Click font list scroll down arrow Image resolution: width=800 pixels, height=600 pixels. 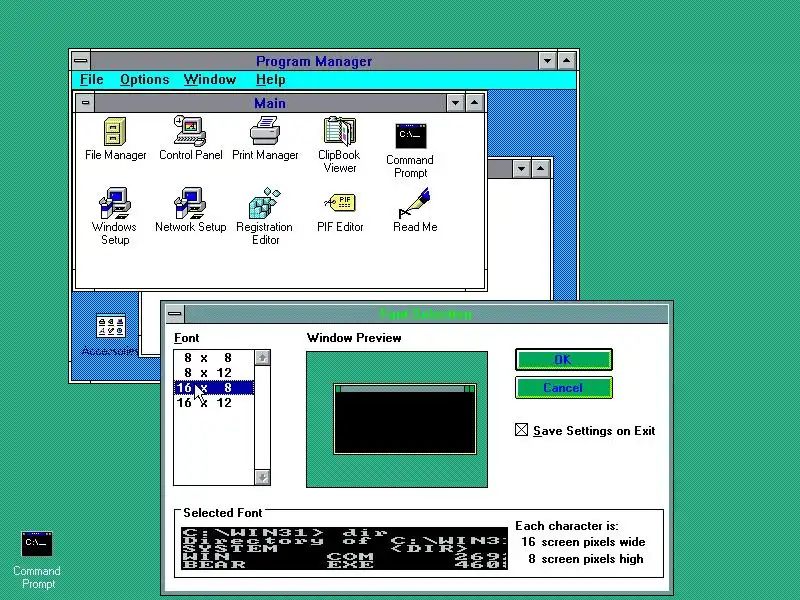[x=262, y=478]
